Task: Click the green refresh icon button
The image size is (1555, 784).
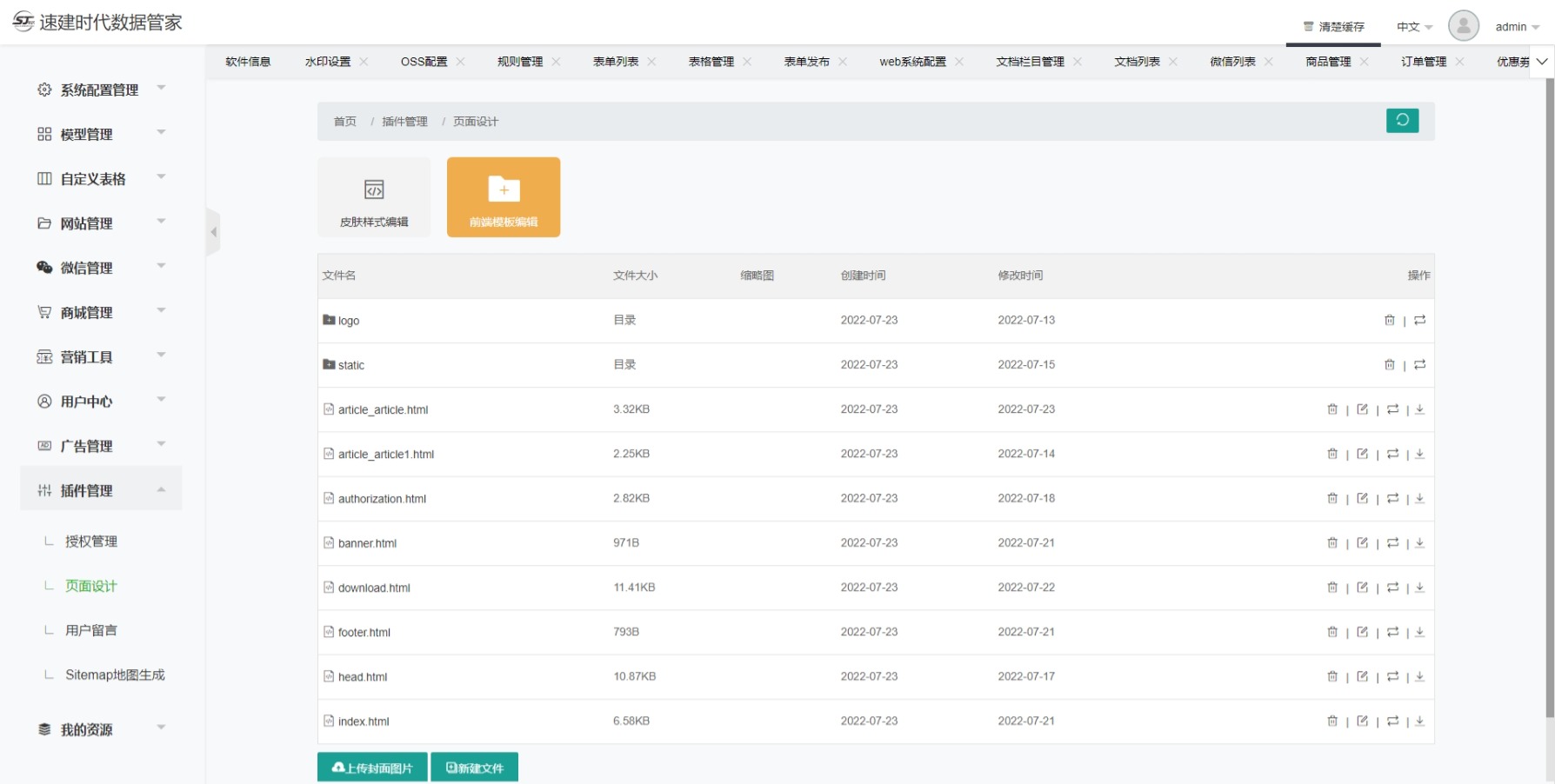Action: 1402,121
